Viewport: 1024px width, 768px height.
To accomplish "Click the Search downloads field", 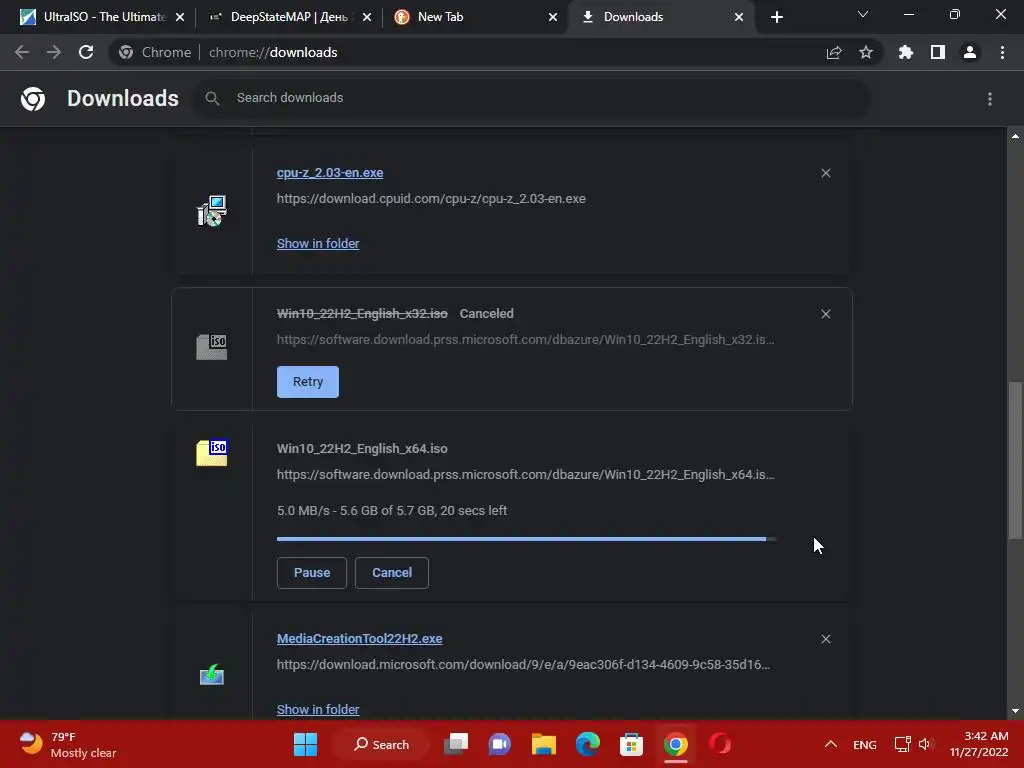I will click(530, 99).
